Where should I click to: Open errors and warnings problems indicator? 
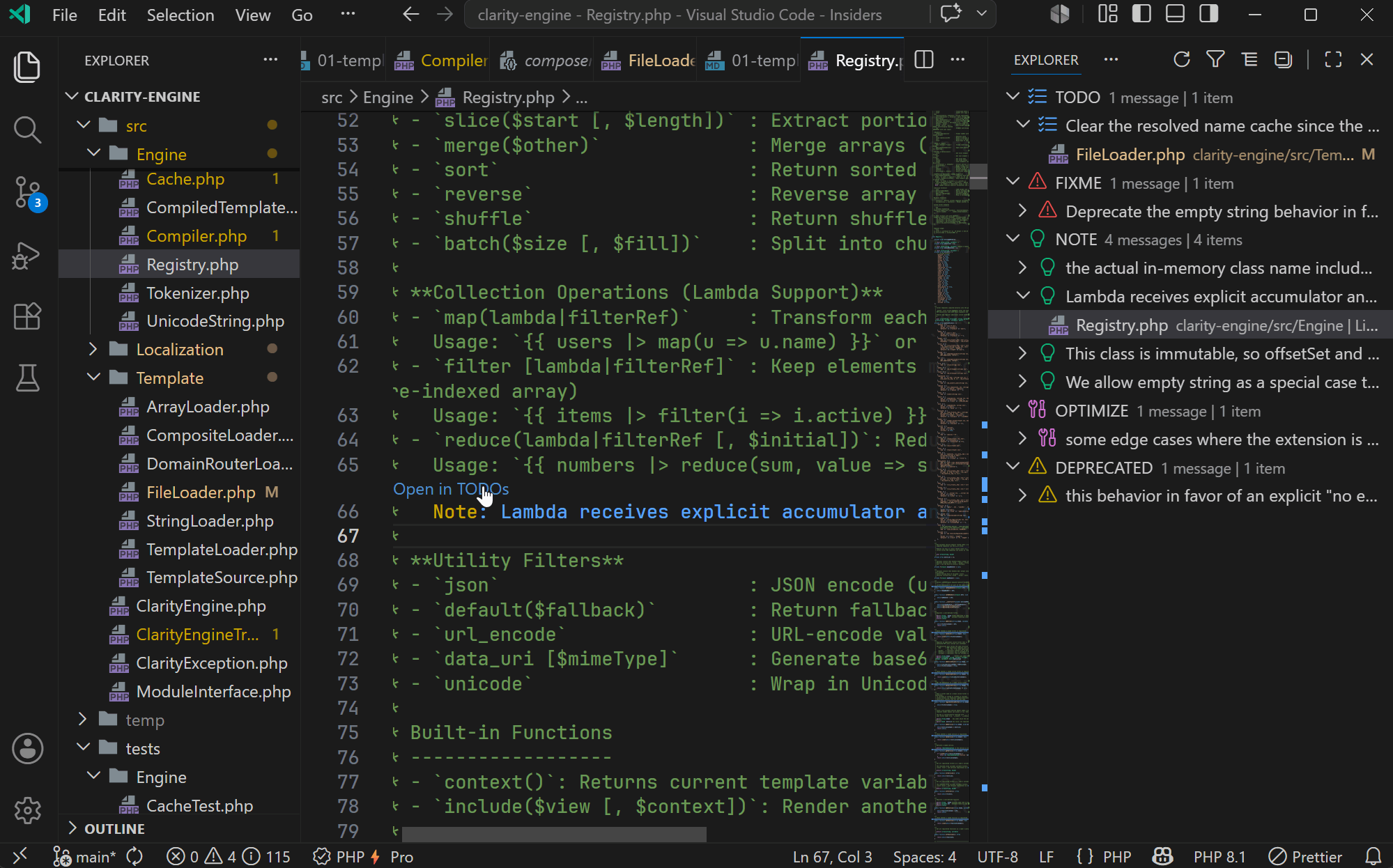coord(229,856)
